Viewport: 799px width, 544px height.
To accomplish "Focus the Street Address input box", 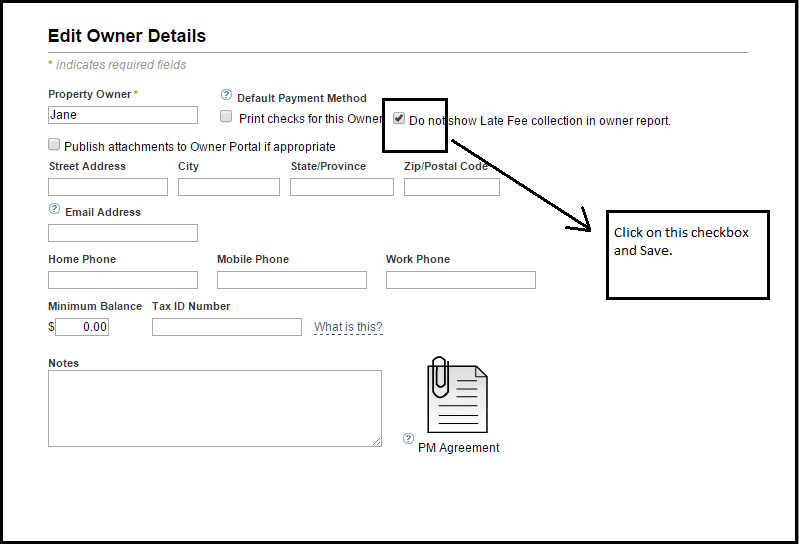I will [108, 187].
